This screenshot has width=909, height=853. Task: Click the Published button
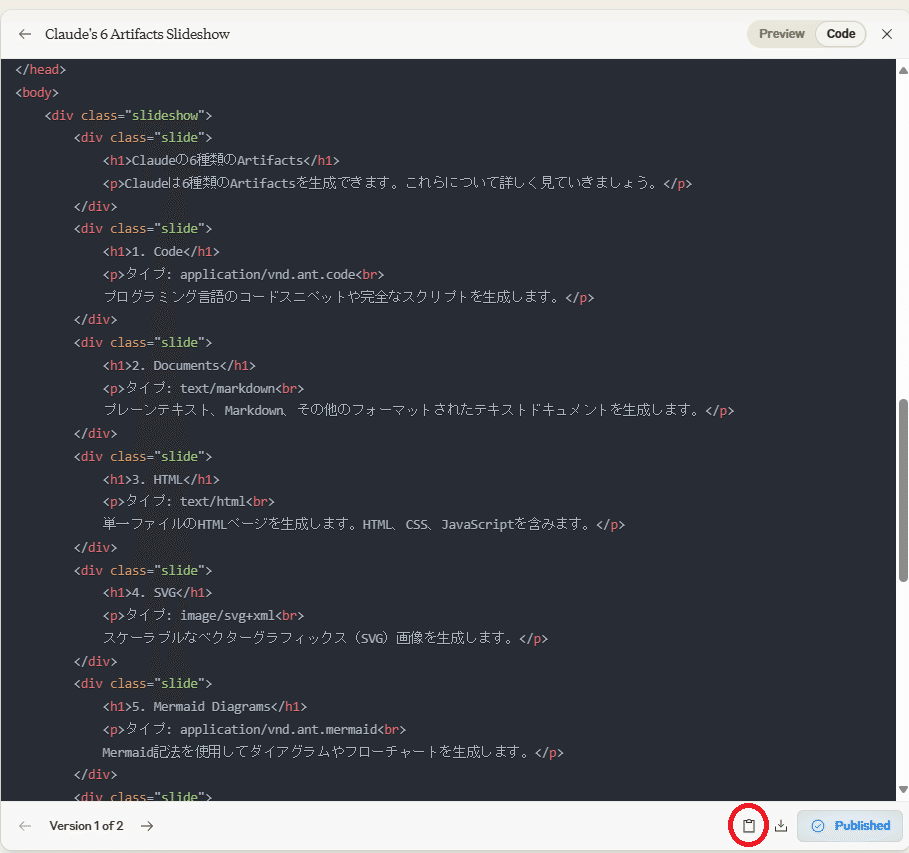850,826
